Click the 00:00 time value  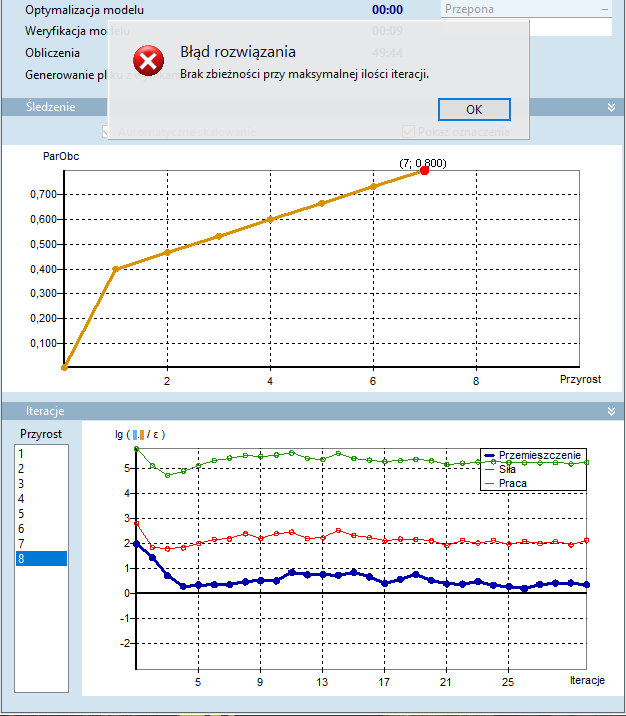(387, 10)
